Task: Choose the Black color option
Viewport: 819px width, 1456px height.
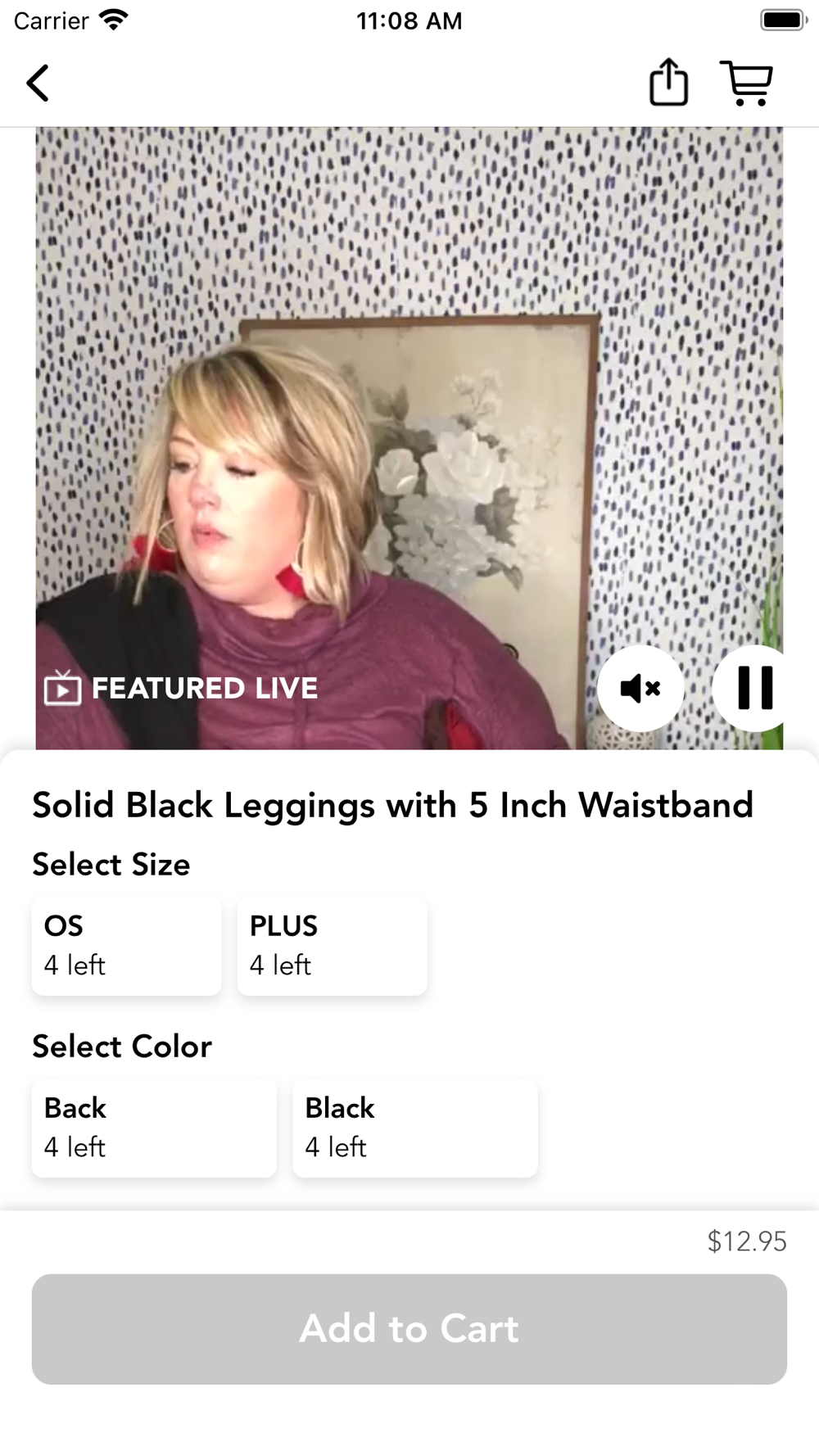Action: pyautogui.click(x=415, y=1128)
